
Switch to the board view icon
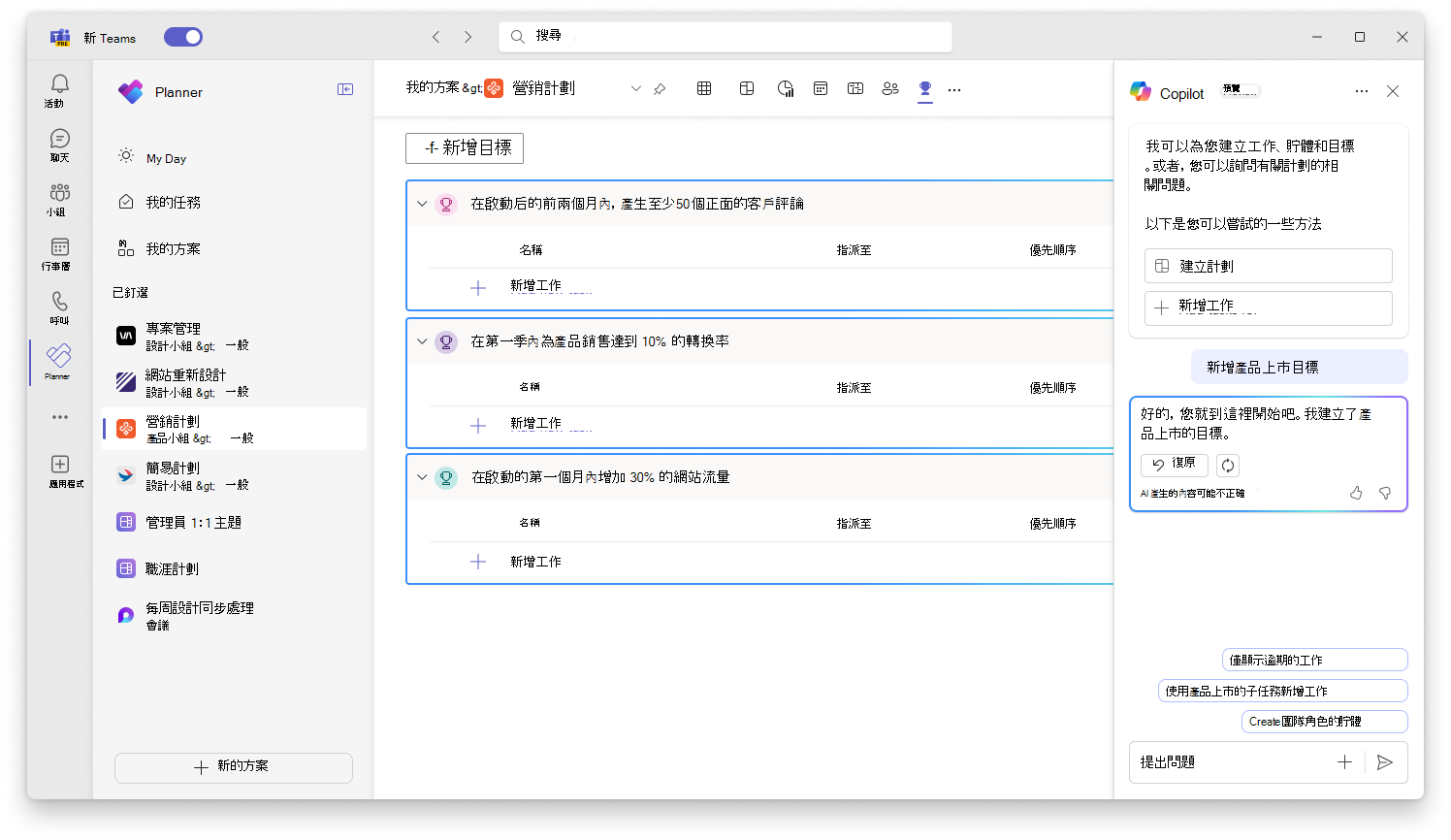[747, 88]
